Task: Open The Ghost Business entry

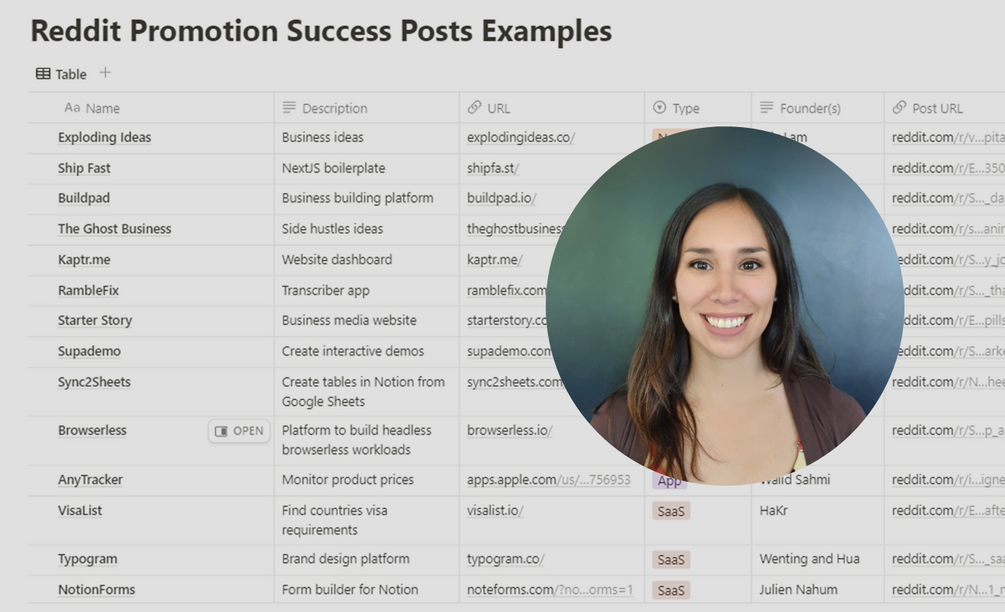Action: click(x=115, y=229)
